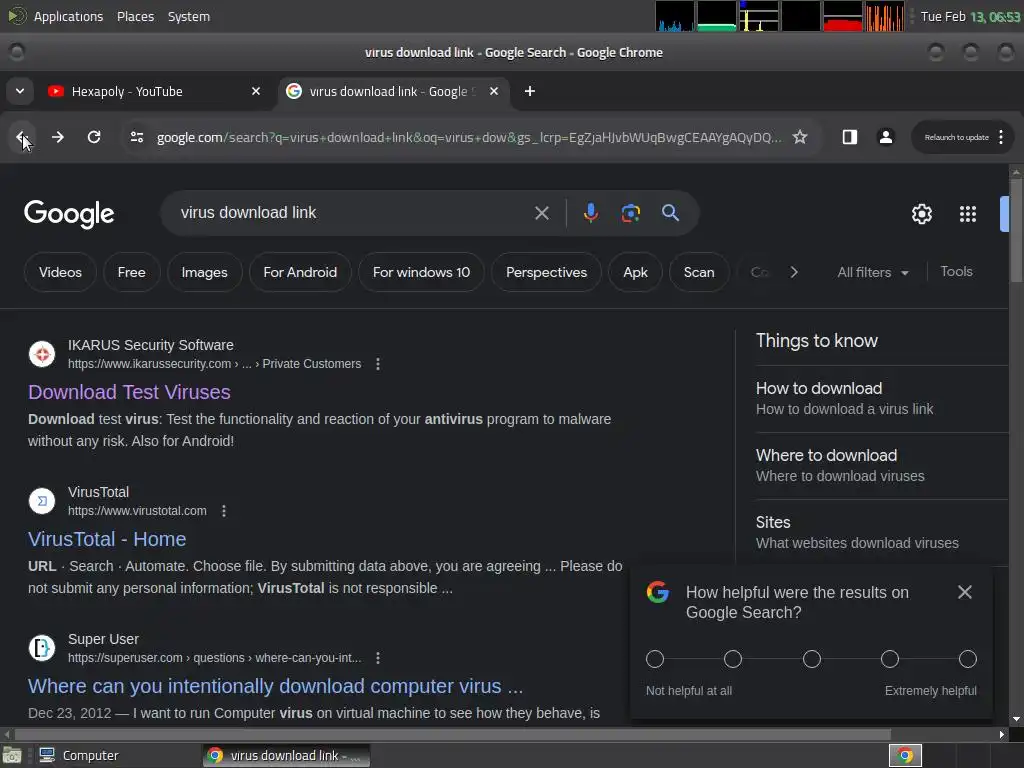Open VirusTotal - Home link
Screen dimensions: 1024x768
[x=107, y=539]
